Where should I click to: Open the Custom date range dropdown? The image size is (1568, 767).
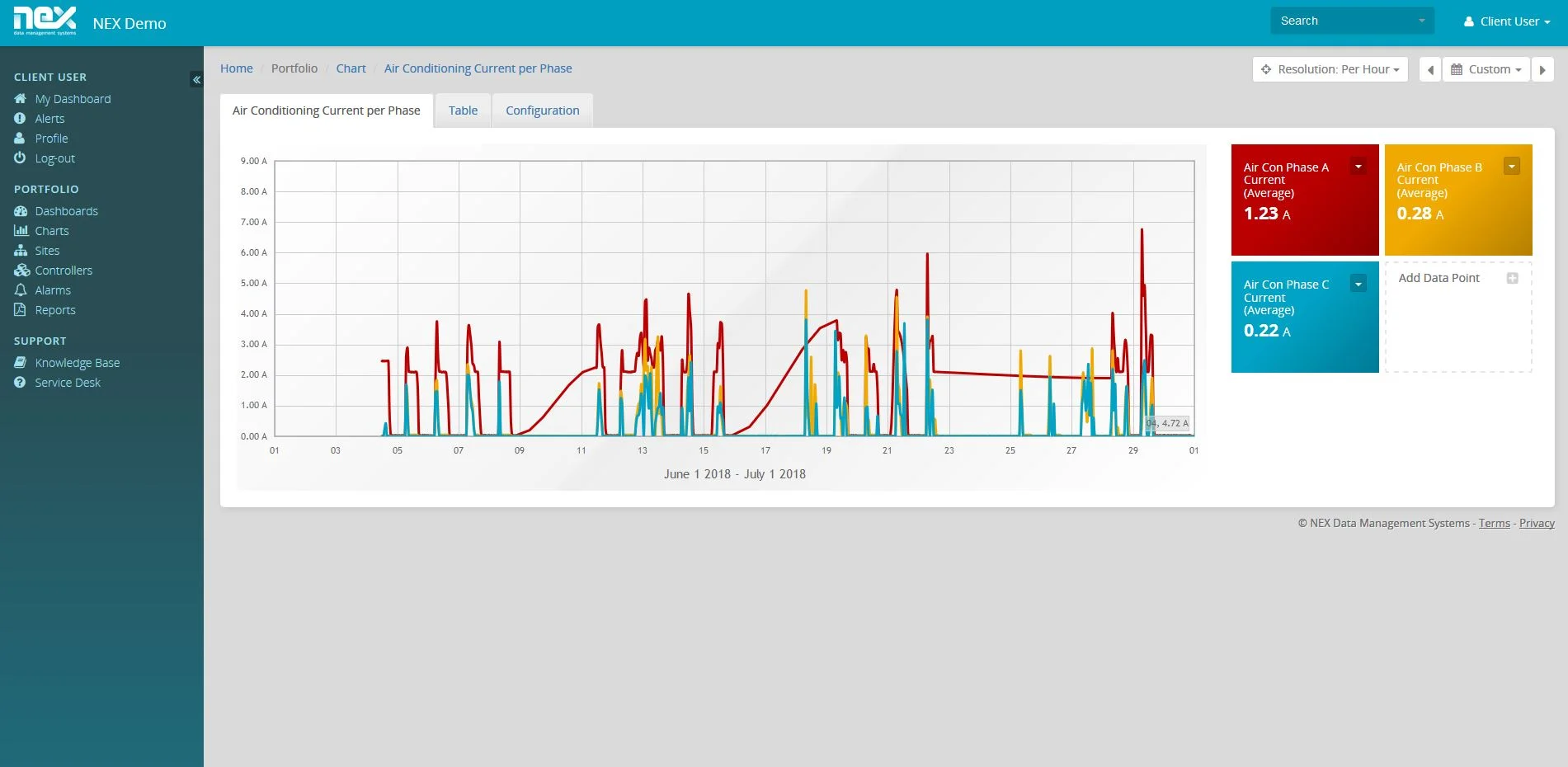click(1486, 69)
